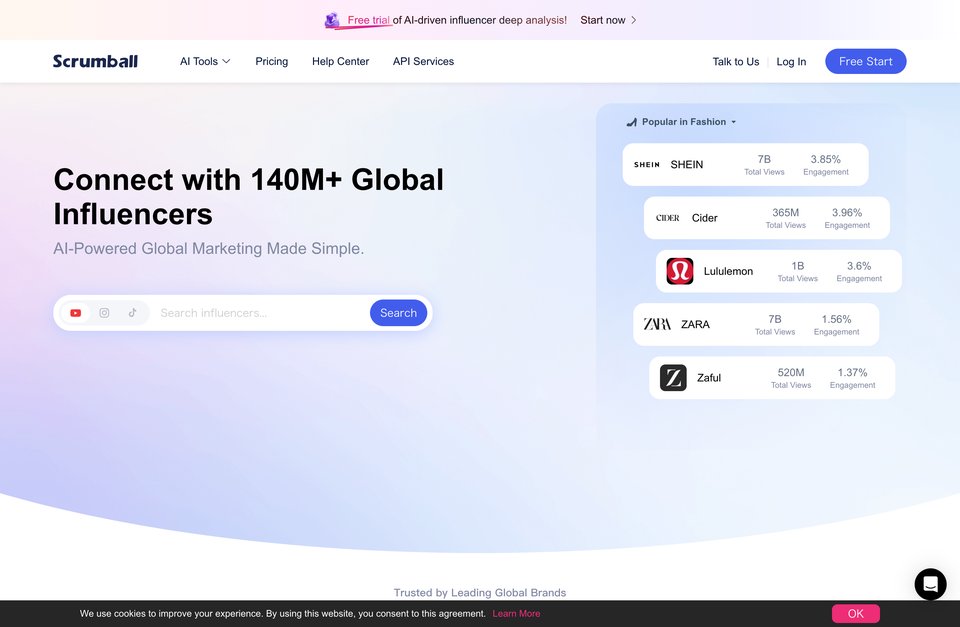Select the TikTok platform icon in search bar
The height and width of the screenshot is (627, 960).
(x=132, y=313)
